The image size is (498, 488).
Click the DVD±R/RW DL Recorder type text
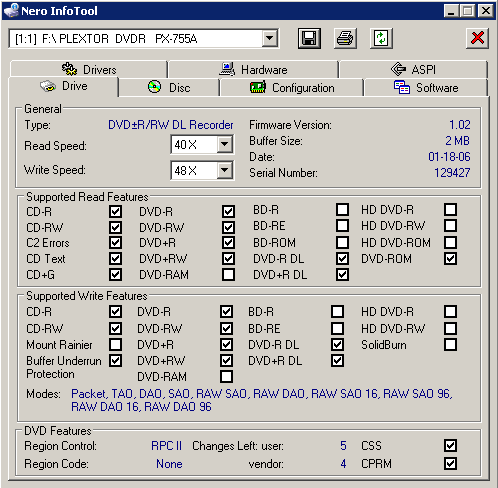click(171, 125)
